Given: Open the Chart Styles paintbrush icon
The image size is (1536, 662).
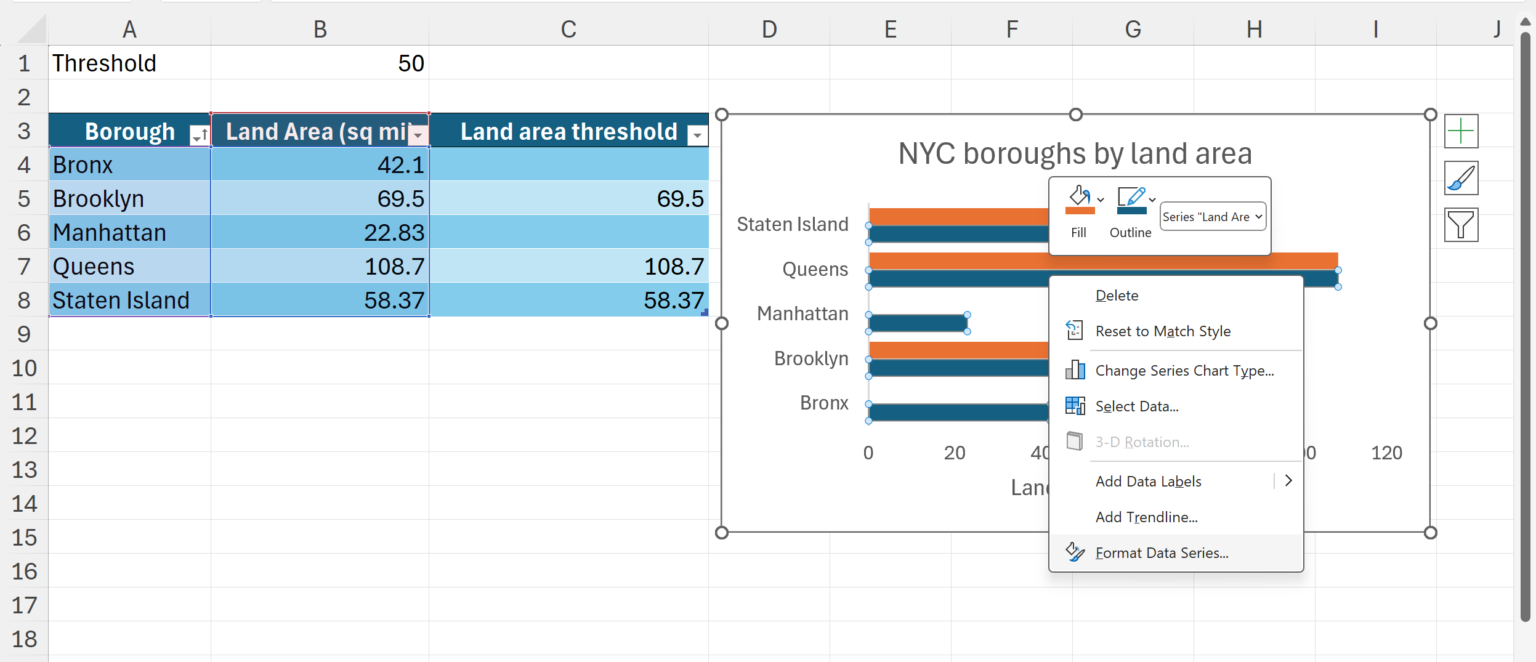Looking at the screenshot, I should pos(1461,178).
